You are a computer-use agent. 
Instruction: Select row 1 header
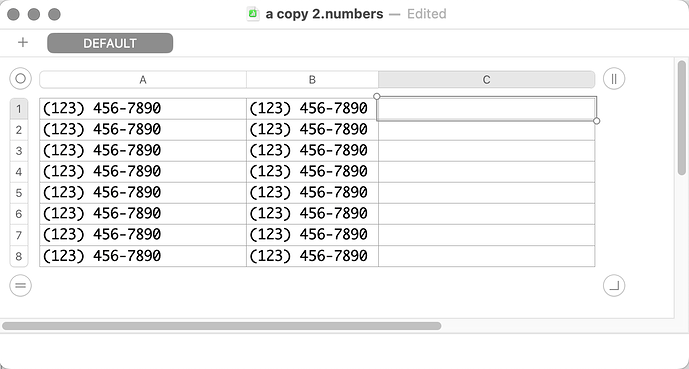pyautogui.click(x=19, y=109)
